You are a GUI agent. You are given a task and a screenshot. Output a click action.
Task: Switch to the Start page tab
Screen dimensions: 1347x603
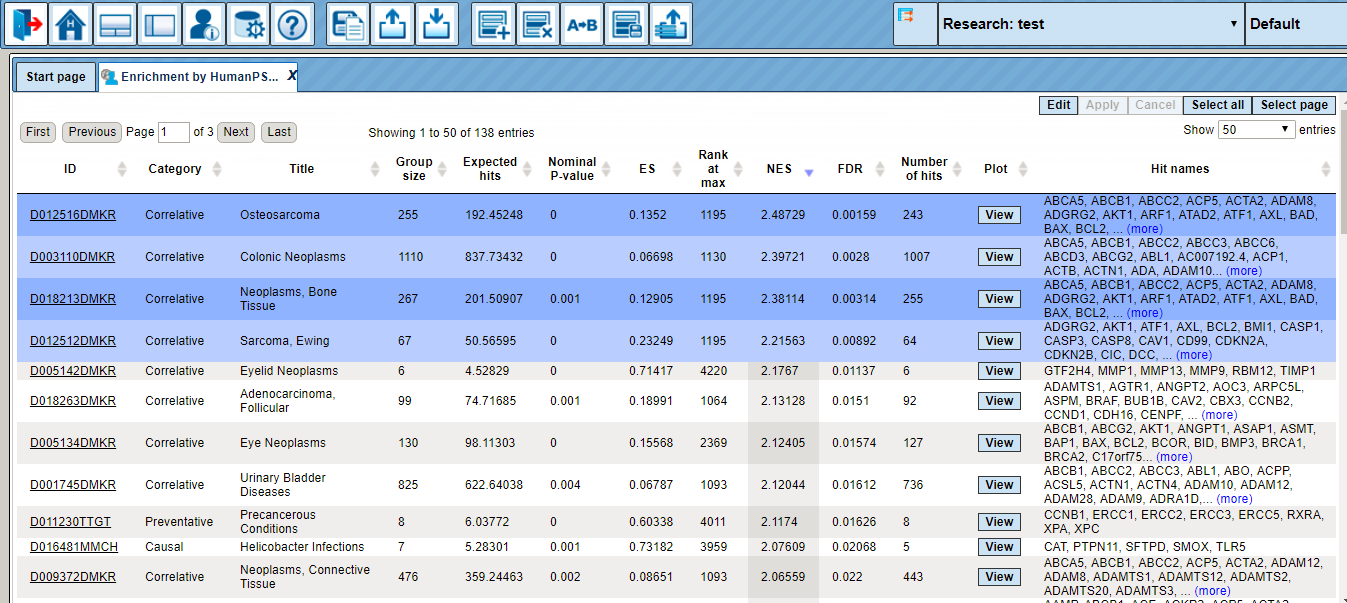pyautogui.click(x=56, y=77)
